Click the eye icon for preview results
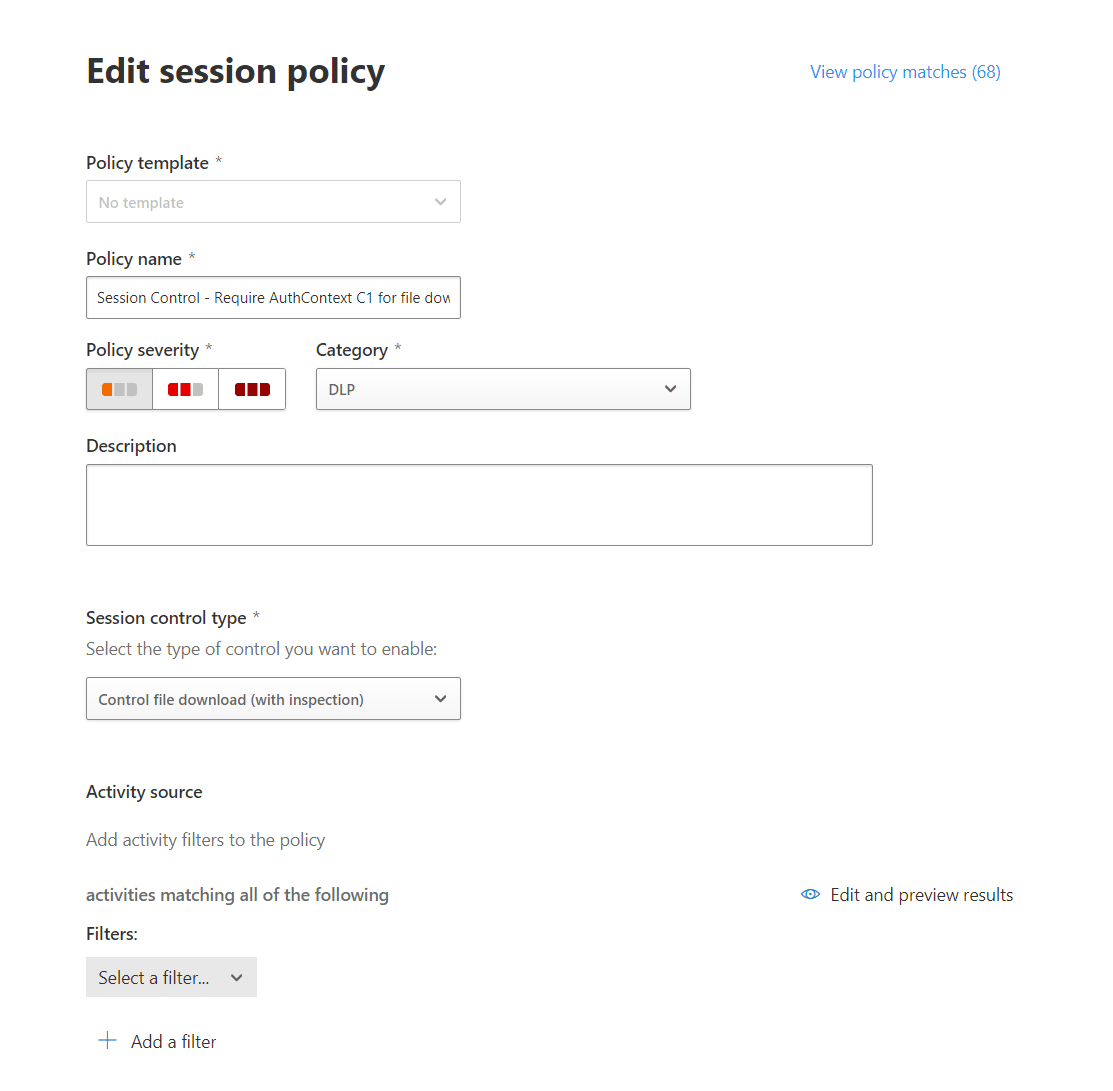The image size is (1113, 1091). pyautogui.click(x=810, y=894)
